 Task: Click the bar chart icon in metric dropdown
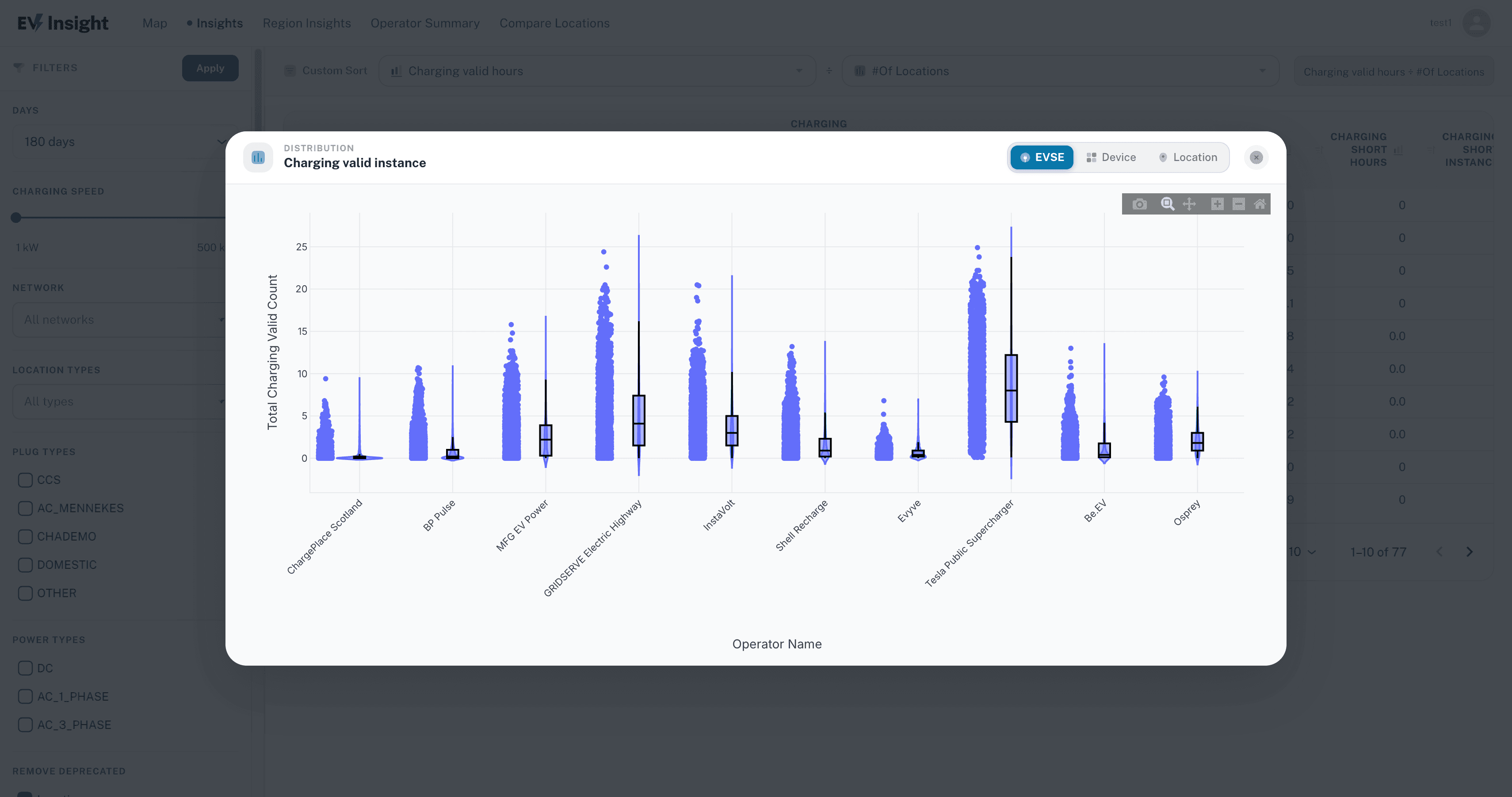[x=396, y=71]
